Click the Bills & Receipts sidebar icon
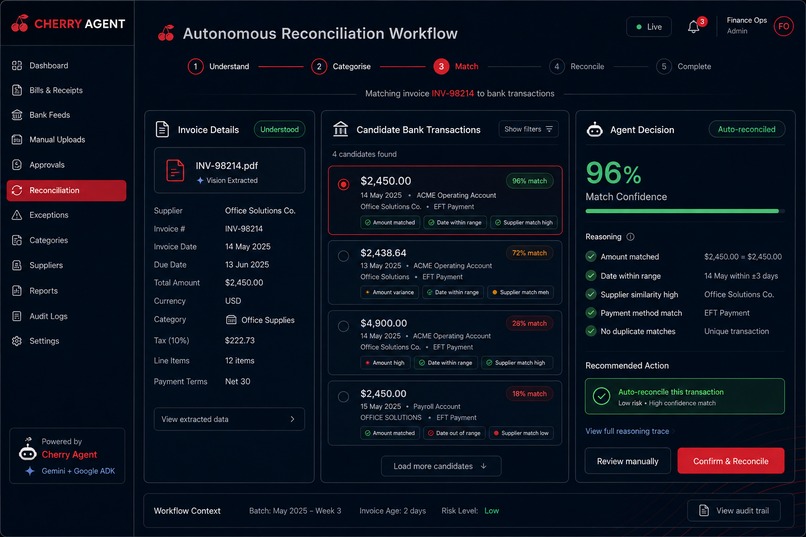Screen dimensions: 806x537 tap(17, 90)
